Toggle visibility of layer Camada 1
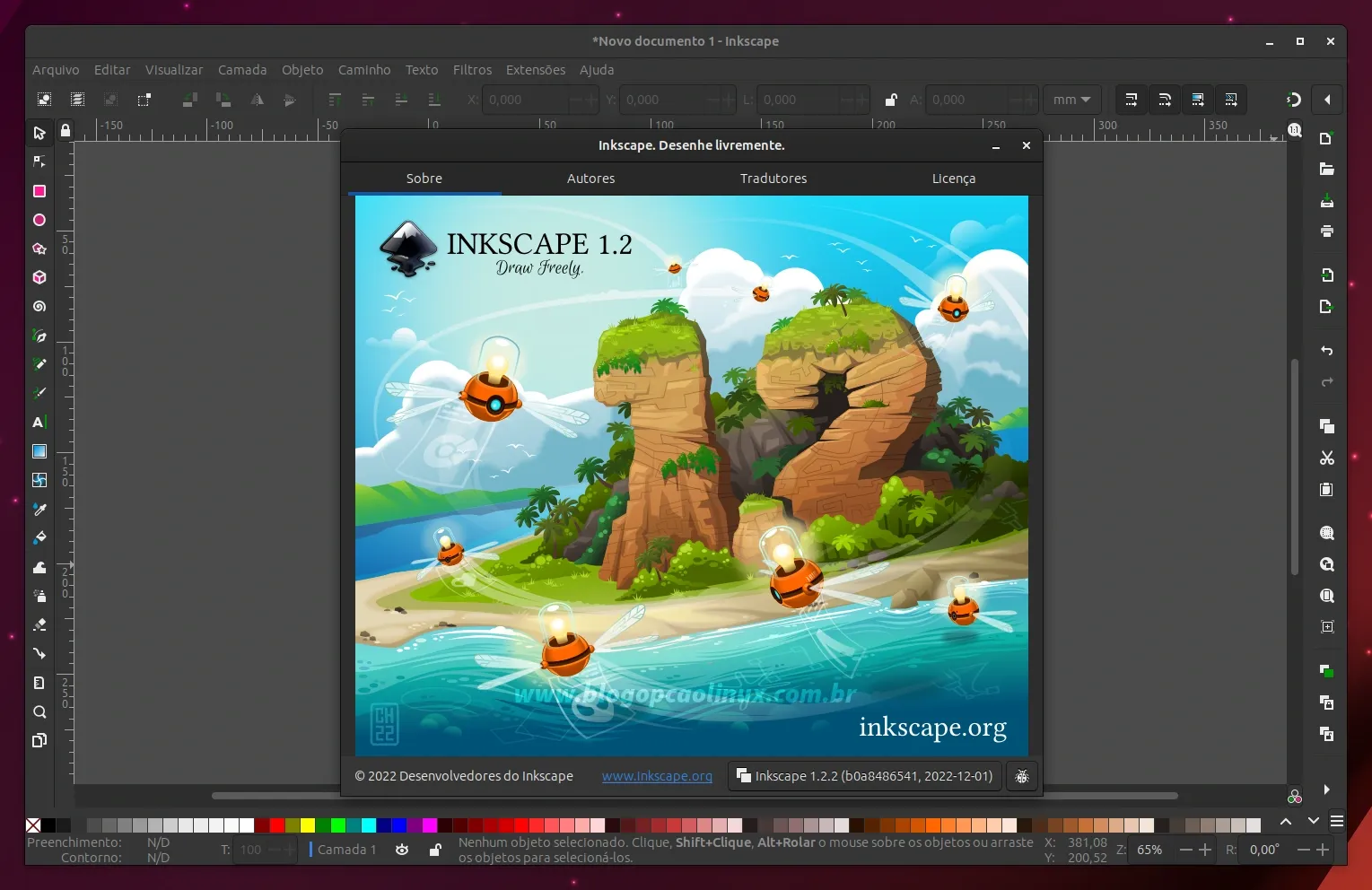This screenshot has width=1372, height=890. [x=402, y=850]
